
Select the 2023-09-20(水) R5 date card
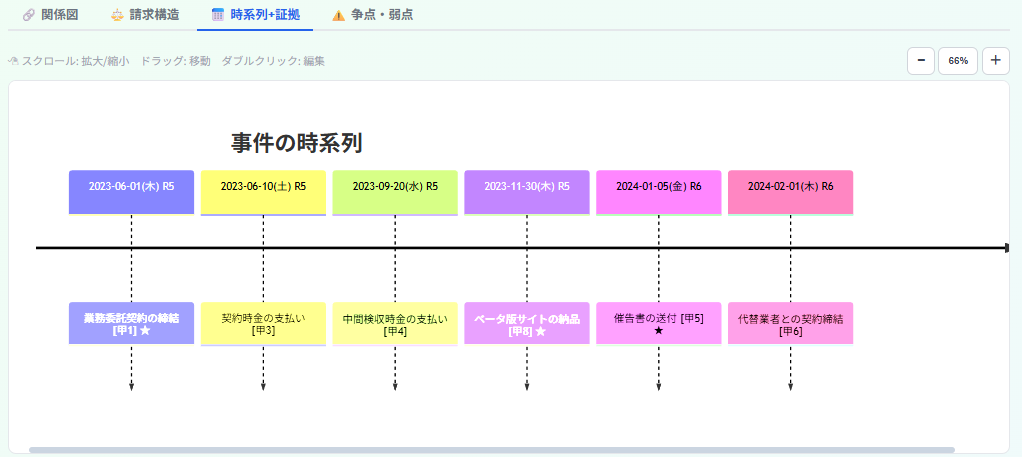click(395, 192)
